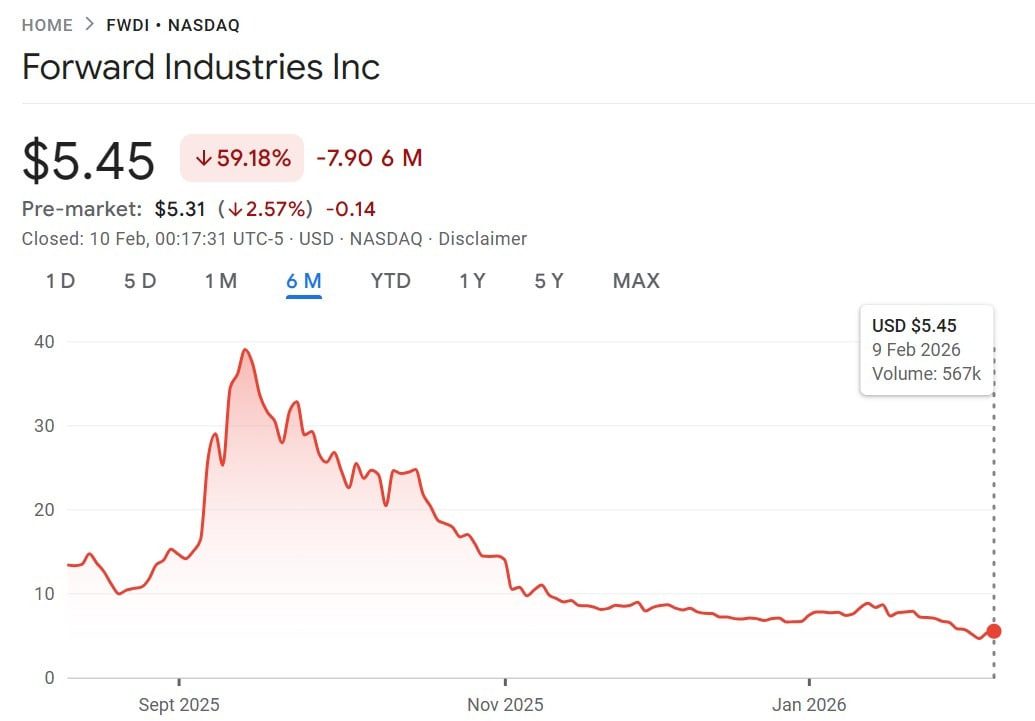Viewport: 1035px width, 721px height.
Task: Show the 1 M chart range
Action: [x=221, y=281]
